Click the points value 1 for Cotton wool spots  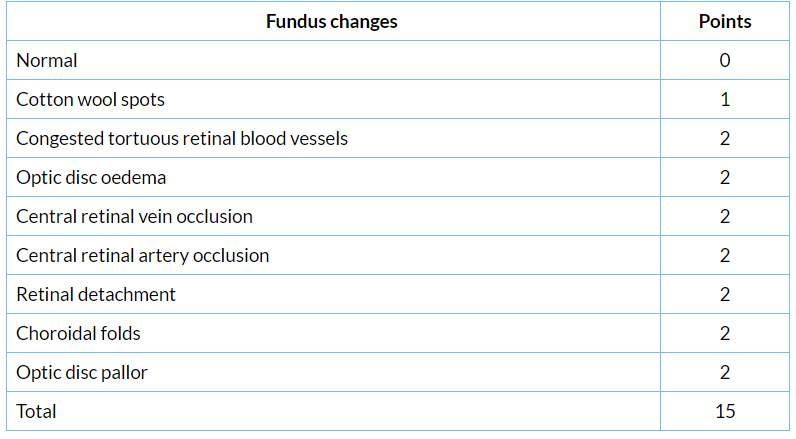(725, 99)
